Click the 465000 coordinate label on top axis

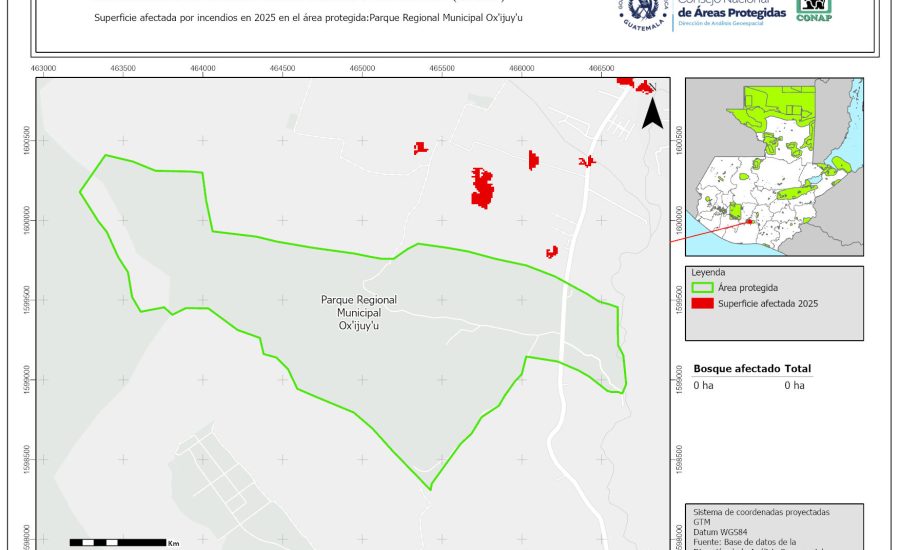click(362, 68)
